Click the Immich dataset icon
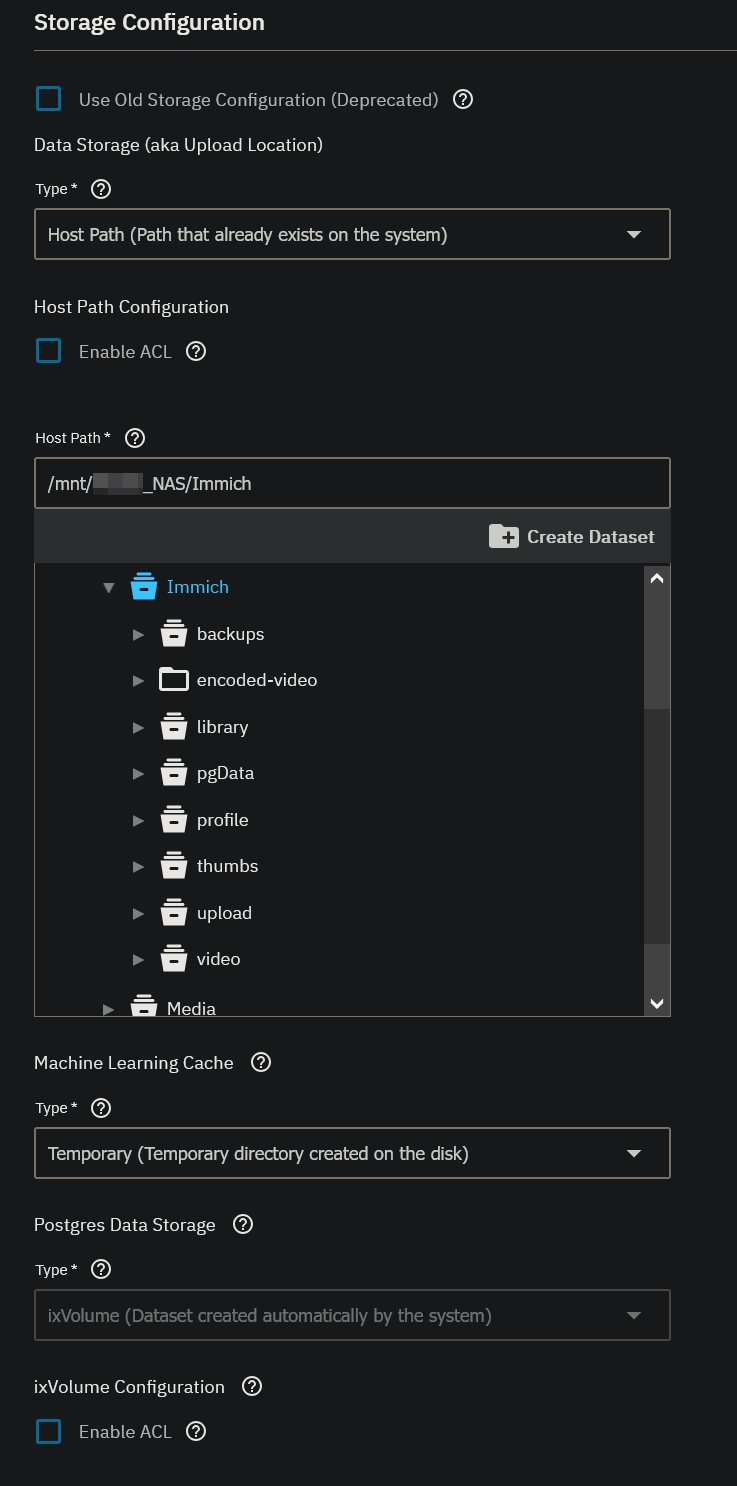This screenshot has height=1486, width=737. (x=144, y=587)
